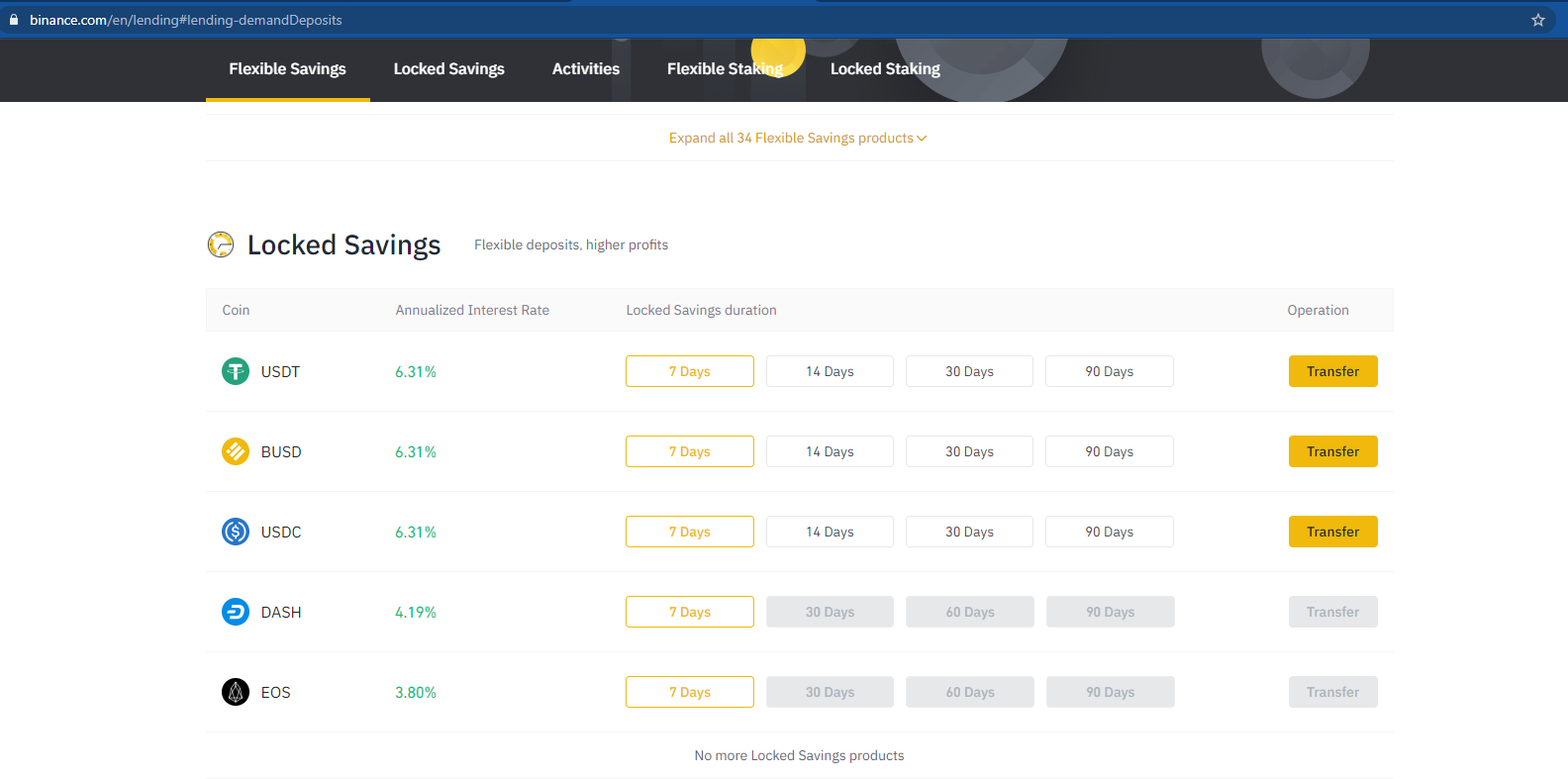Select 14 Days duration for BUSD
Image resolution: width=1568 pixels, height=779 pixels.
830,451
